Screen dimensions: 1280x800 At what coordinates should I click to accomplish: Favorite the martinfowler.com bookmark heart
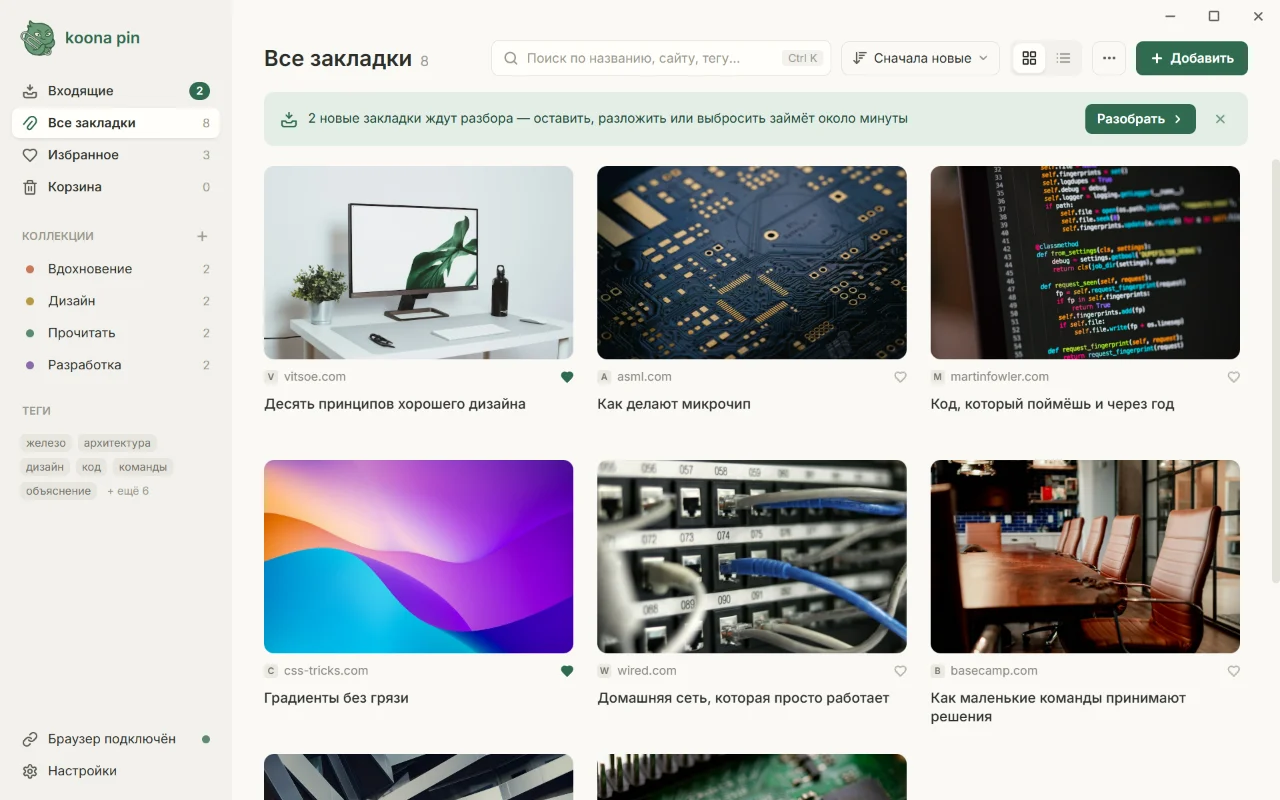(1233, 377)
